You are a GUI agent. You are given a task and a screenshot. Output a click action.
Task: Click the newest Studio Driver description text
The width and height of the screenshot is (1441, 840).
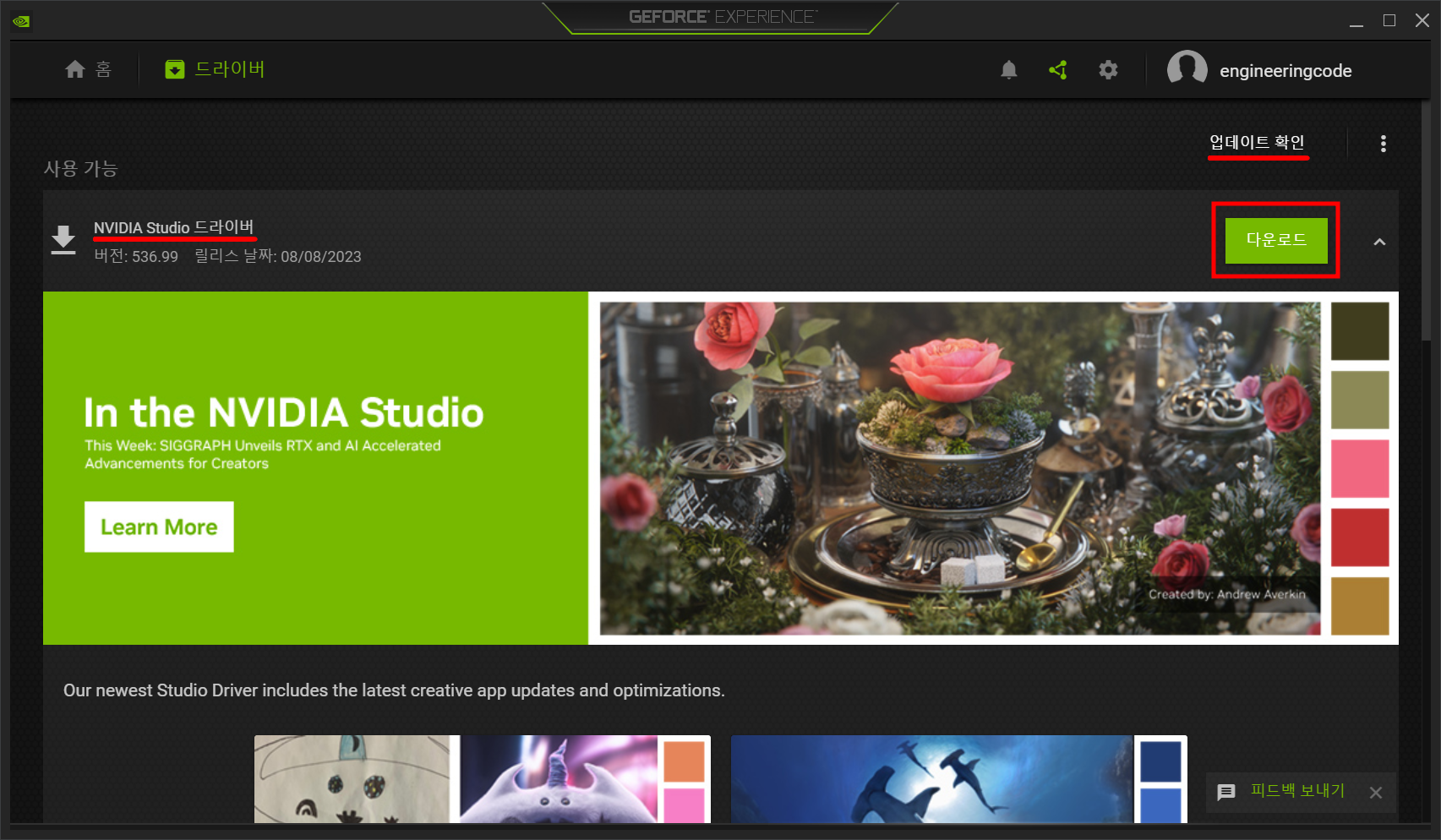pos(394,690)
